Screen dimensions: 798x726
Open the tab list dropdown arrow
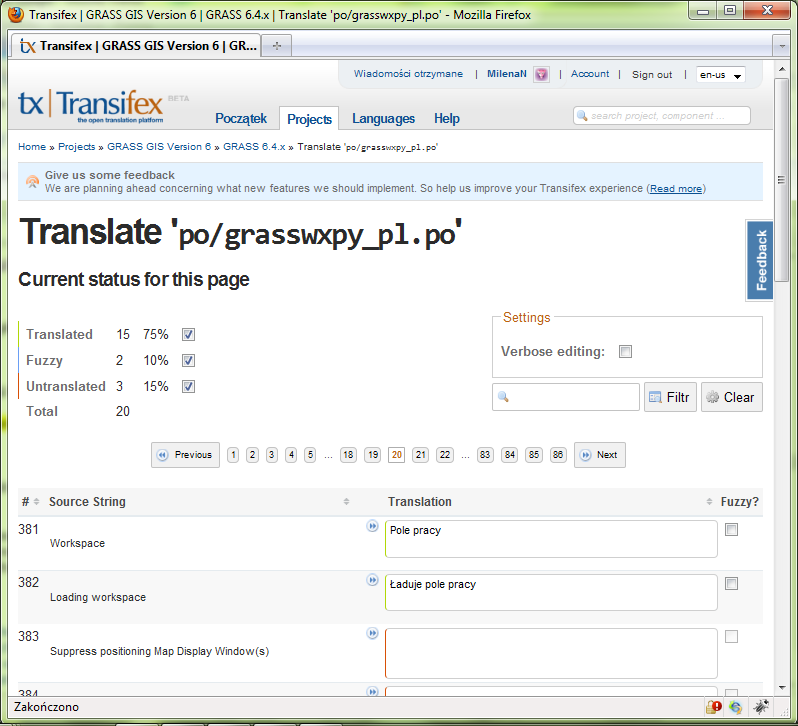pyautogui.click(x=782, y=46)
